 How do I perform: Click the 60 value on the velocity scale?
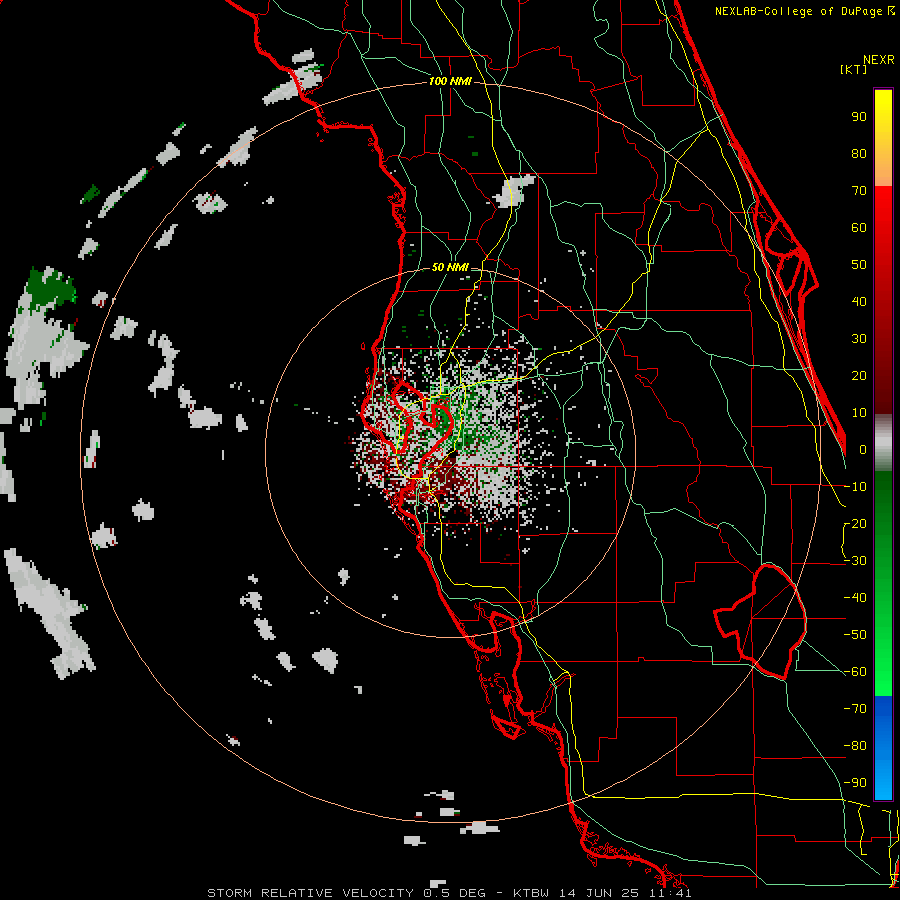(859, 228)
